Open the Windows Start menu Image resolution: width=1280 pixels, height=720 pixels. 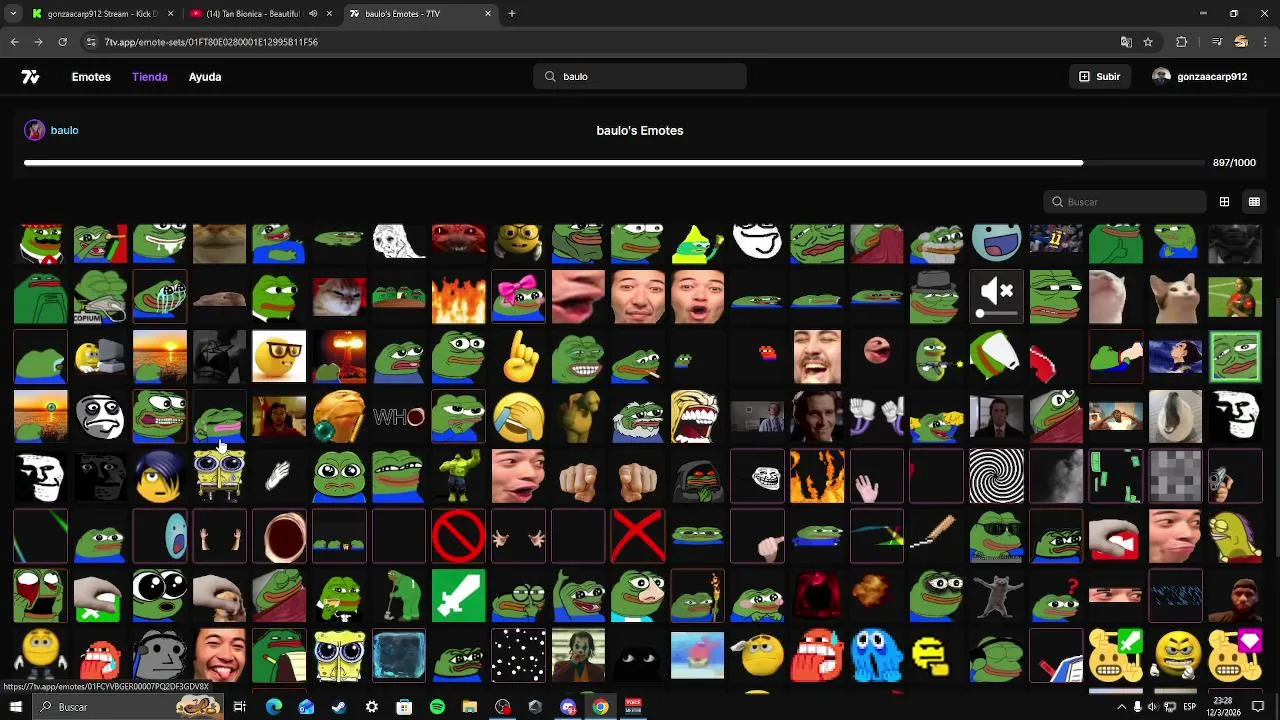15,707
